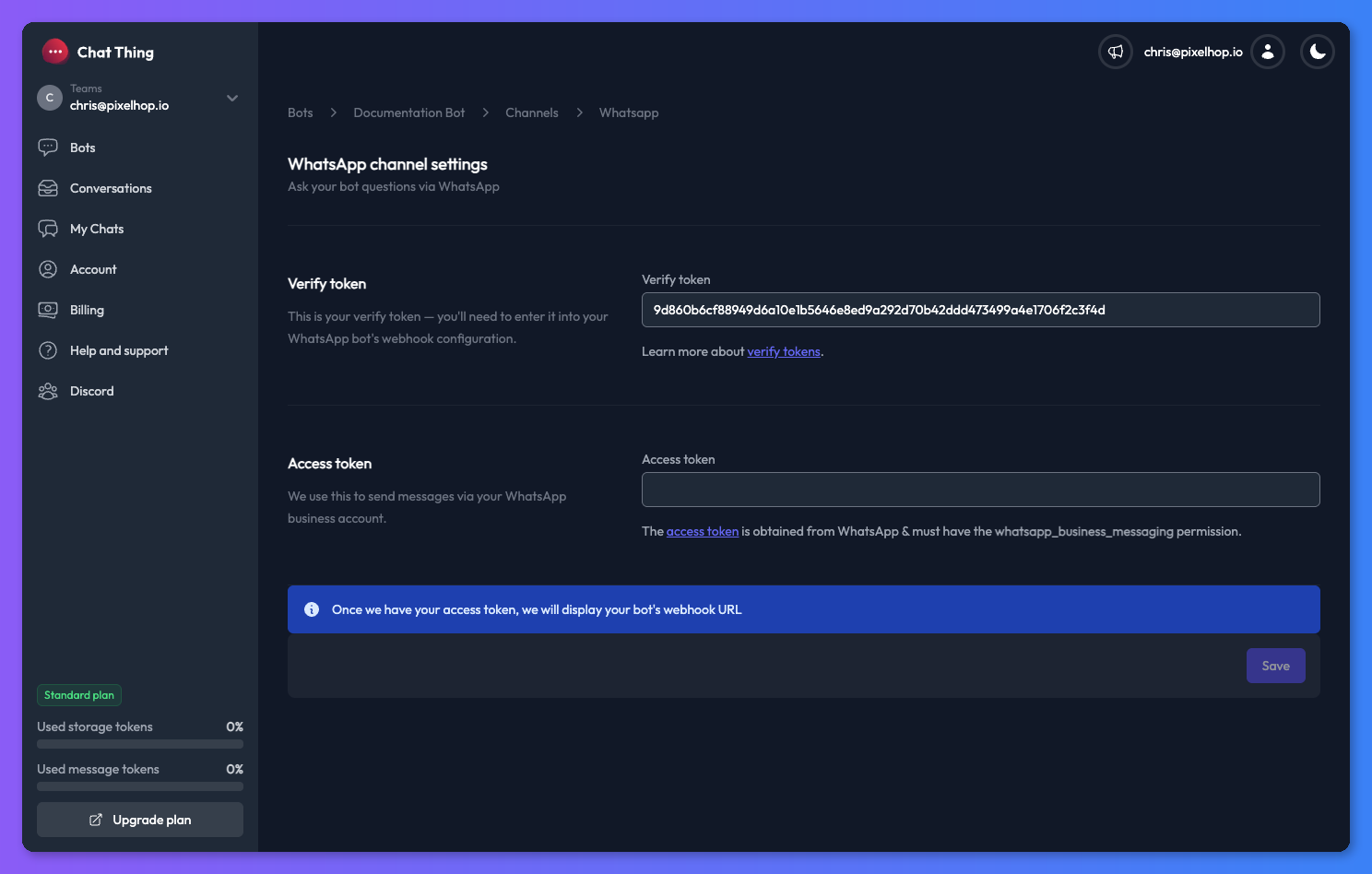Navigate to Documentation Bot breadcrumb
This screenshot has height=874, width=1372.
[409, 112]
